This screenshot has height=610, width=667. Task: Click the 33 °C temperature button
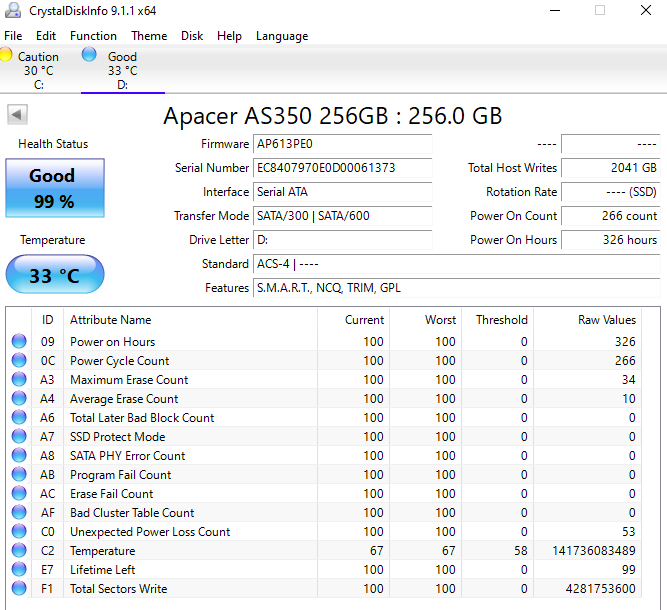coord(55,274)
